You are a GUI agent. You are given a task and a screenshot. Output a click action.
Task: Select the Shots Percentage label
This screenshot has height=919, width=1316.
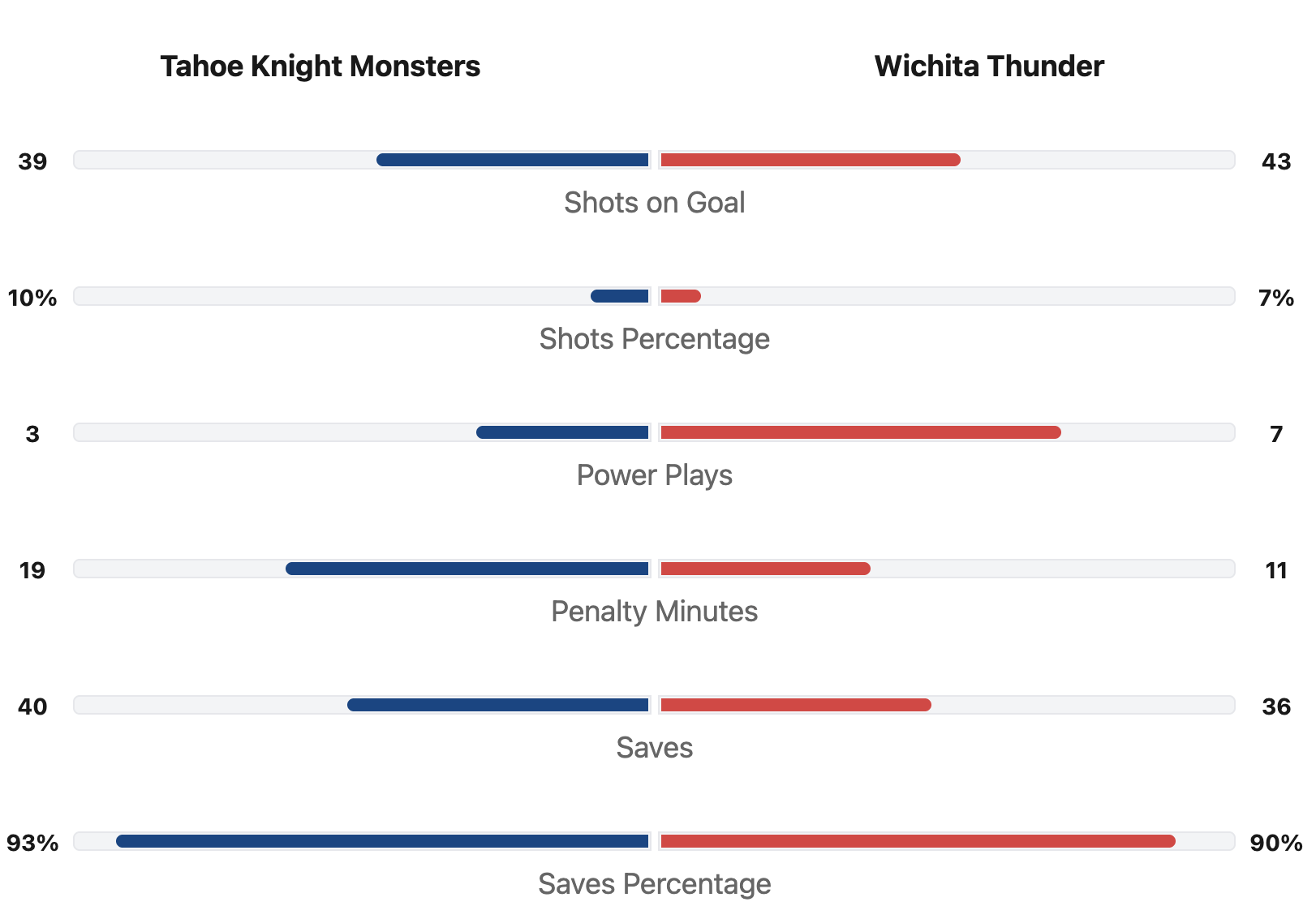tap(654, 339)
